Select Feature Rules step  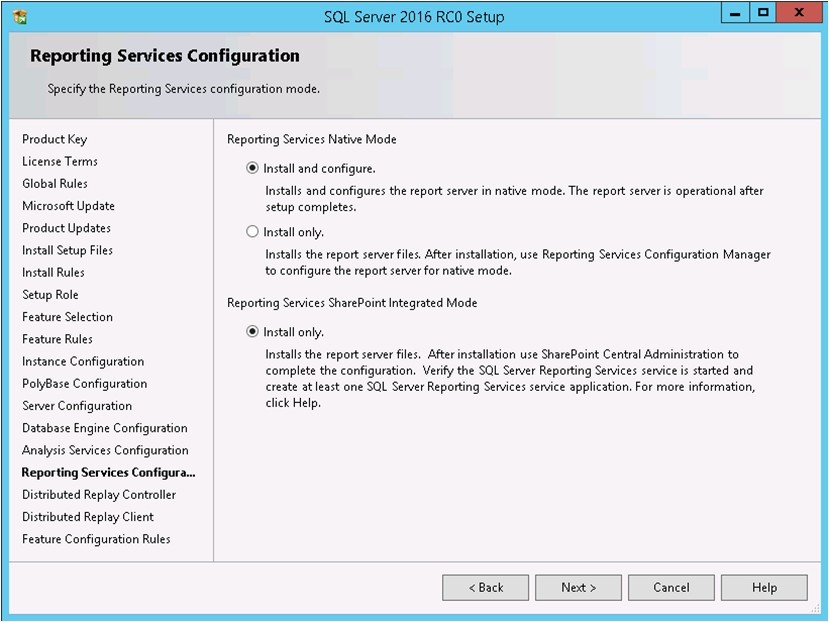tap(57, 339)
